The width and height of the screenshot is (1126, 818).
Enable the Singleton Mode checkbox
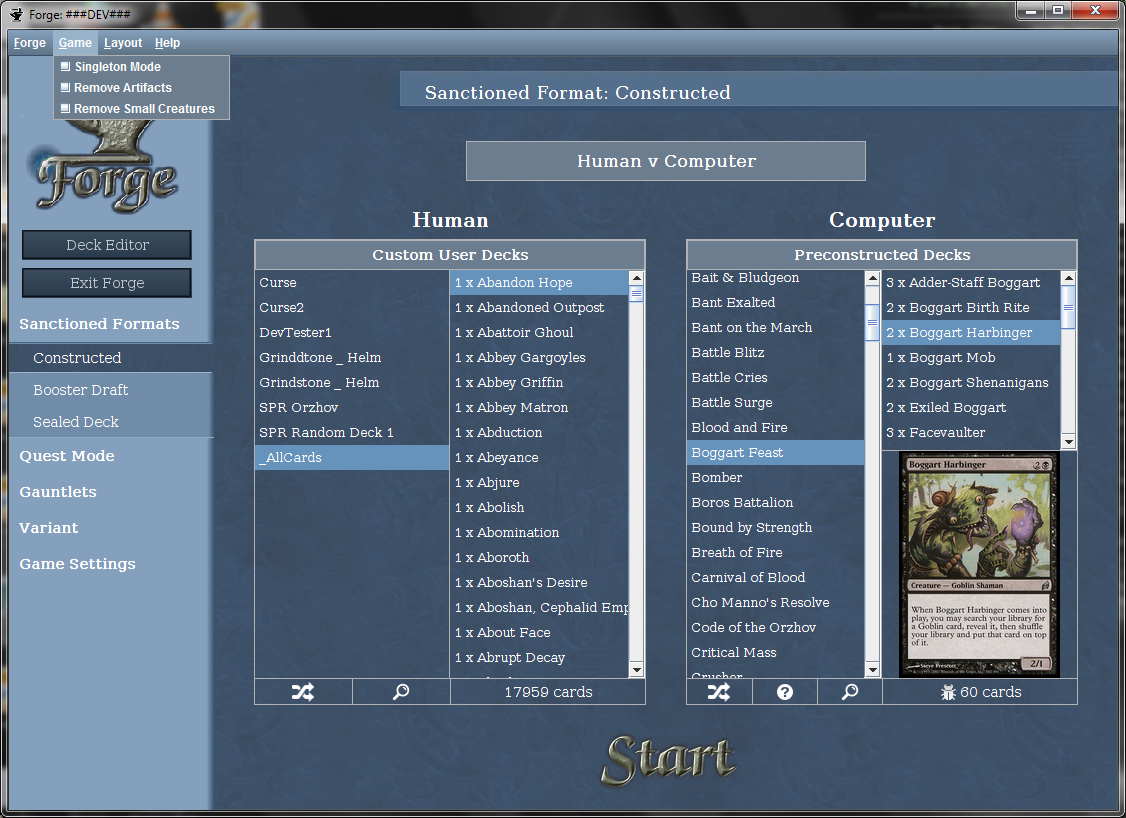click(66, 67)
